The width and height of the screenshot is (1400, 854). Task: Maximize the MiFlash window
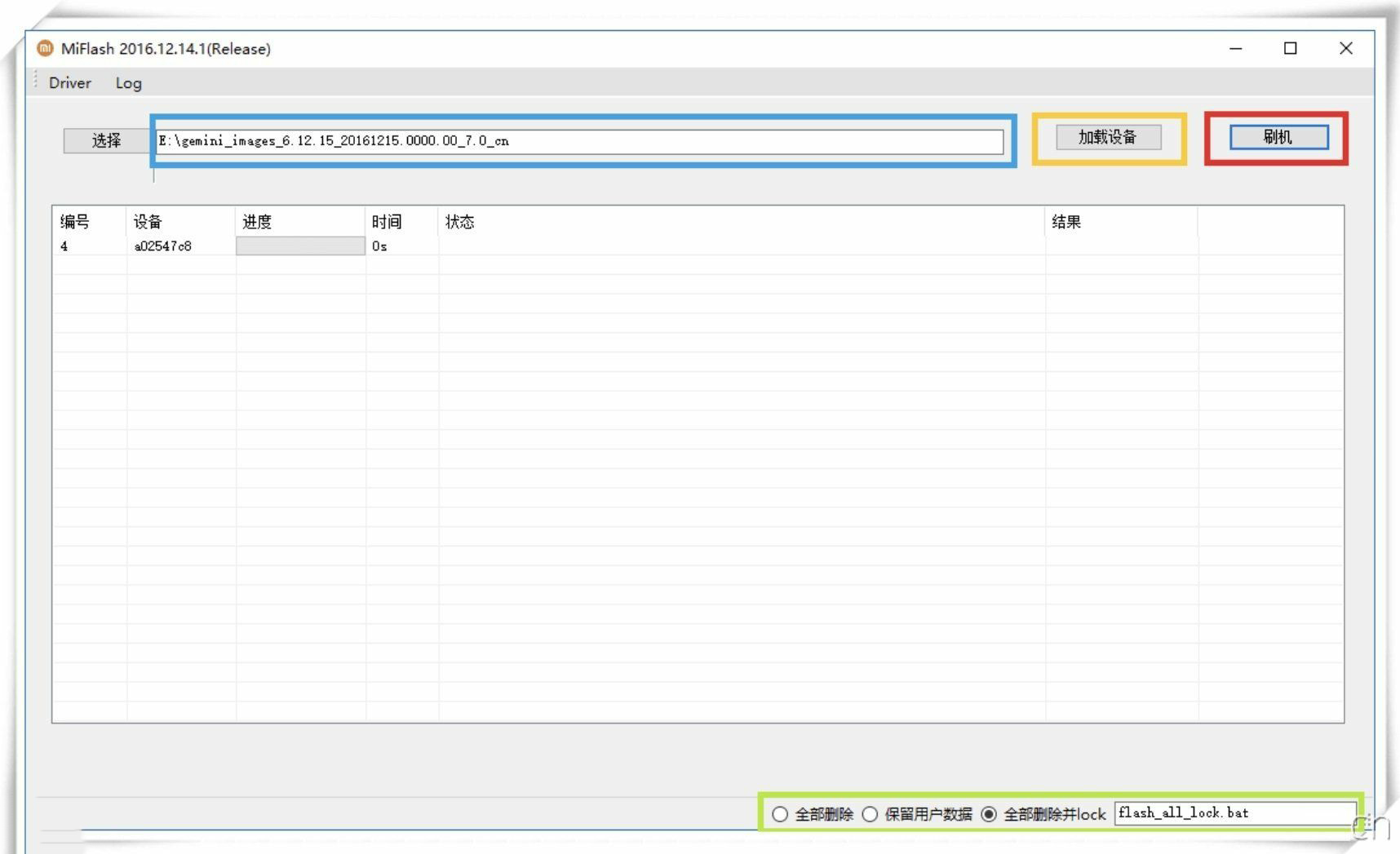[1291, 48]
